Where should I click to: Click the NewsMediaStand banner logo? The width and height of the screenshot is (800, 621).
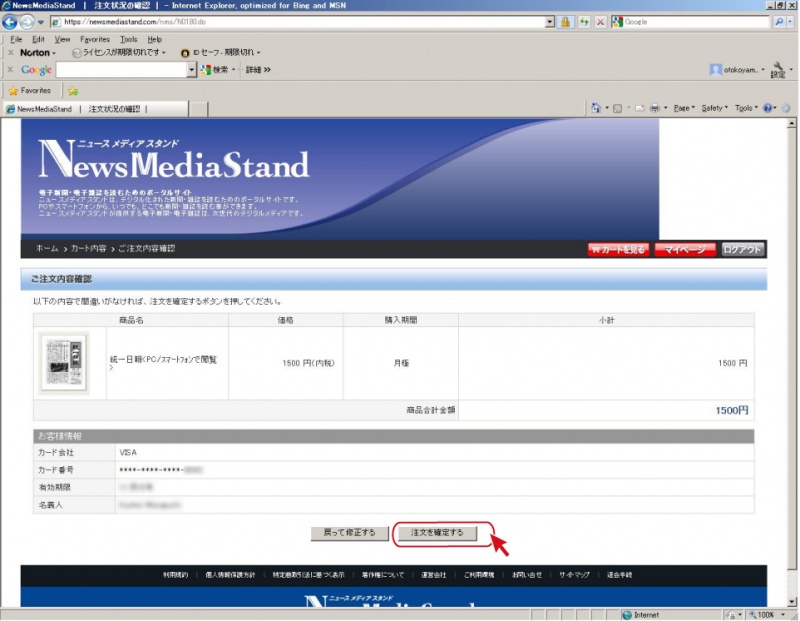tap(174, 160)
